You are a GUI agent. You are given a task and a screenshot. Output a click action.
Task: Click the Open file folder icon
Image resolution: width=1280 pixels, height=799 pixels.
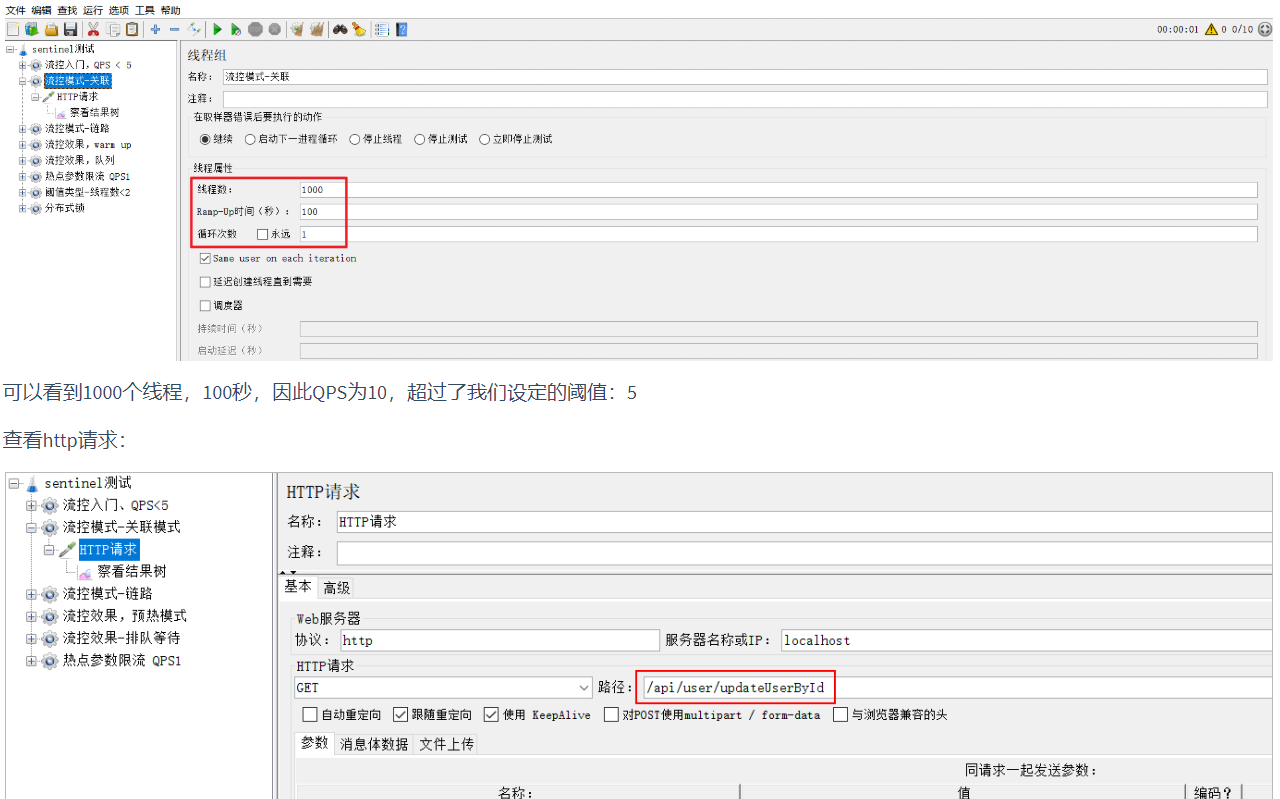pos(50,29)
